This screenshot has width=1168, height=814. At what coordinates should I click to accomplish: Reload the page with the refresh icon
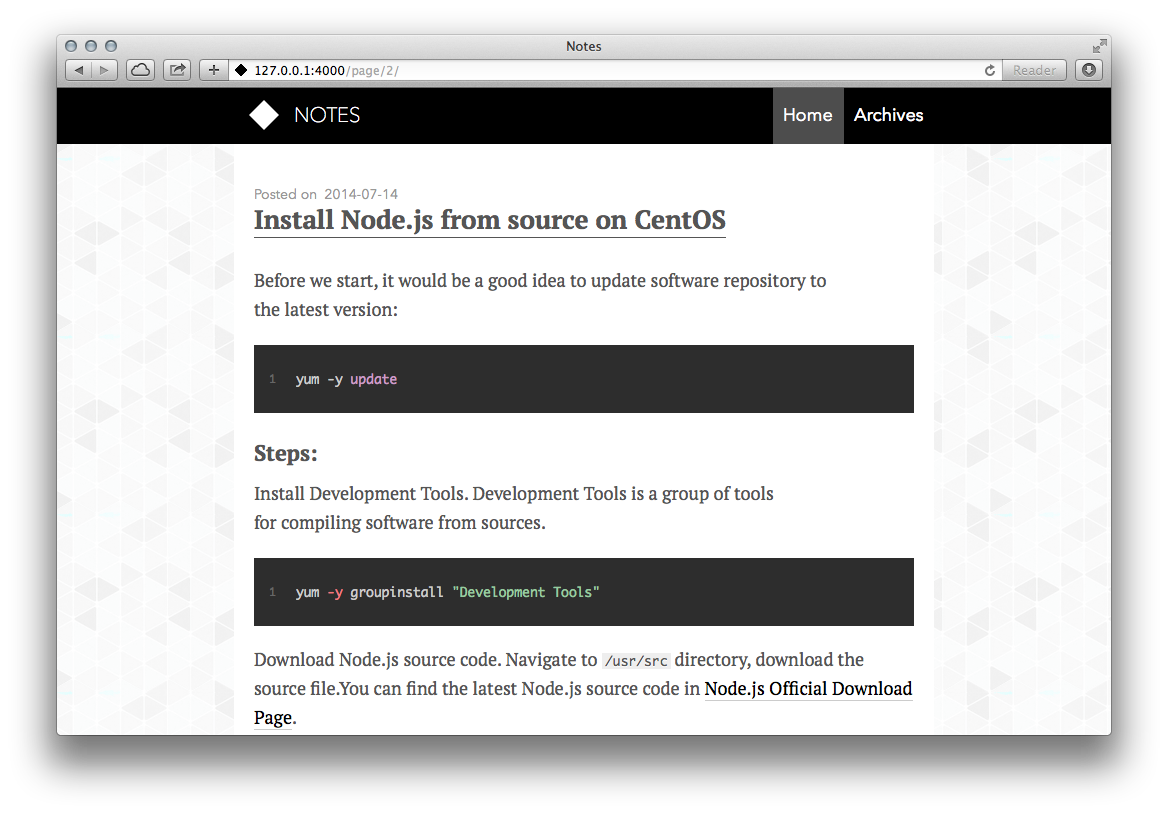point(989,70)
